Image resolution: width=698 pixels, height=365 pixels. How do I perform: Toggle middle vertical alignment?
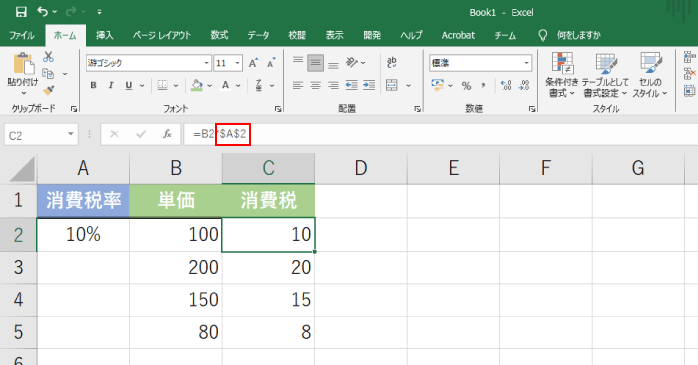pos(316,63)
